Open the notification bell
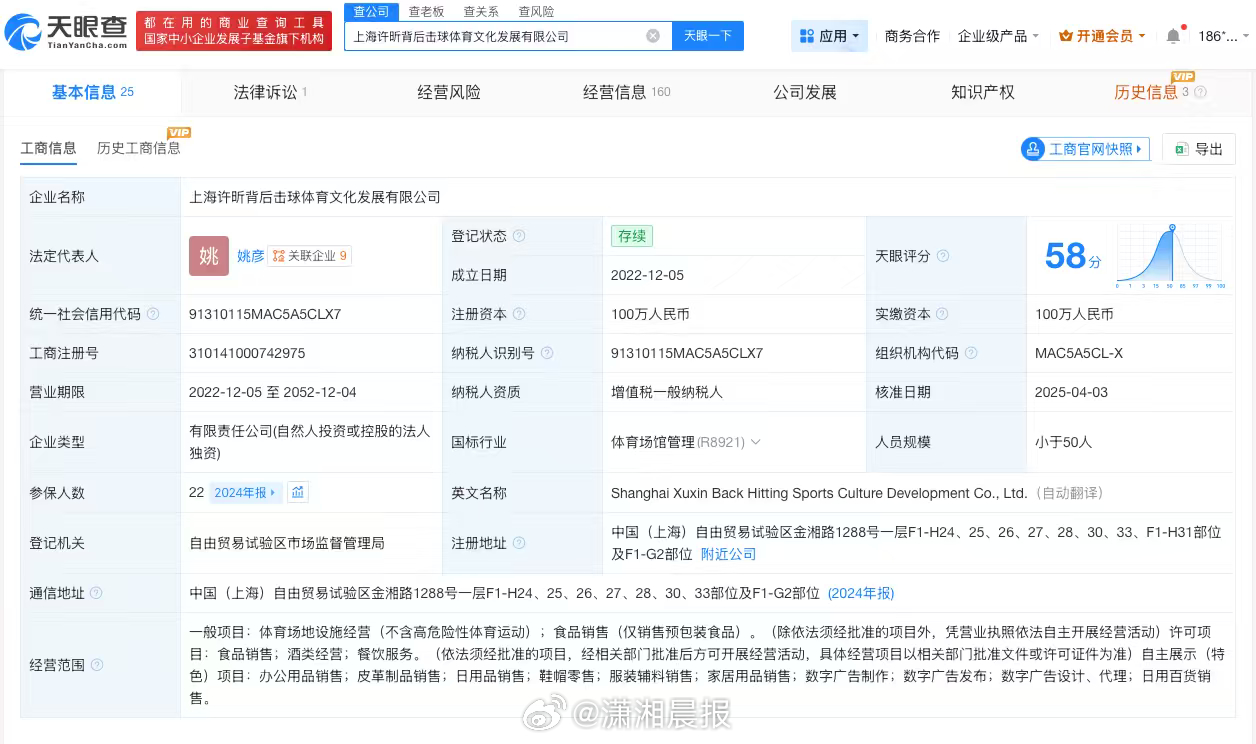This screenshot has height=744, width=1256. click(x=1173, y=36)
